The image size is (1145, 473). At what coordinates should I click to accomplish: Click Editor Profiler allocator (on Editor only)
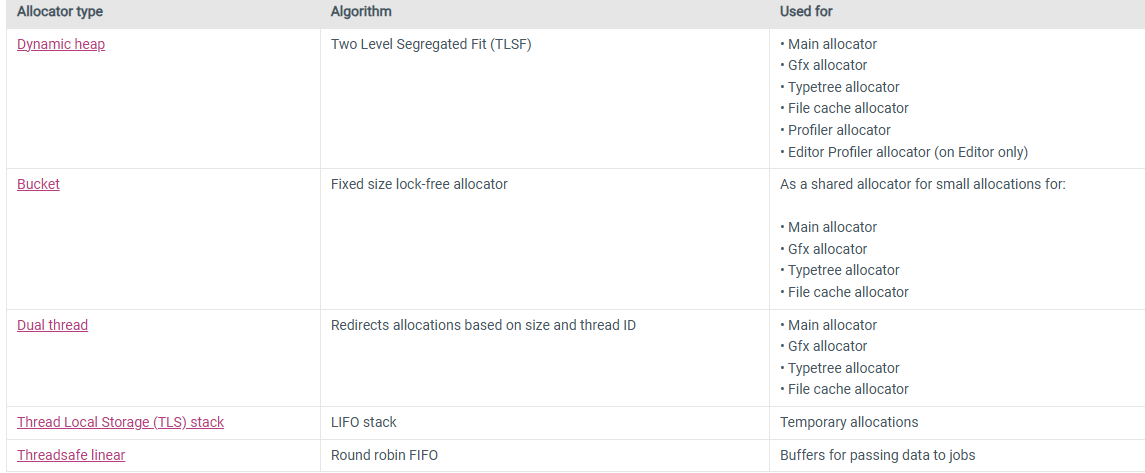[x=907, y=152]
